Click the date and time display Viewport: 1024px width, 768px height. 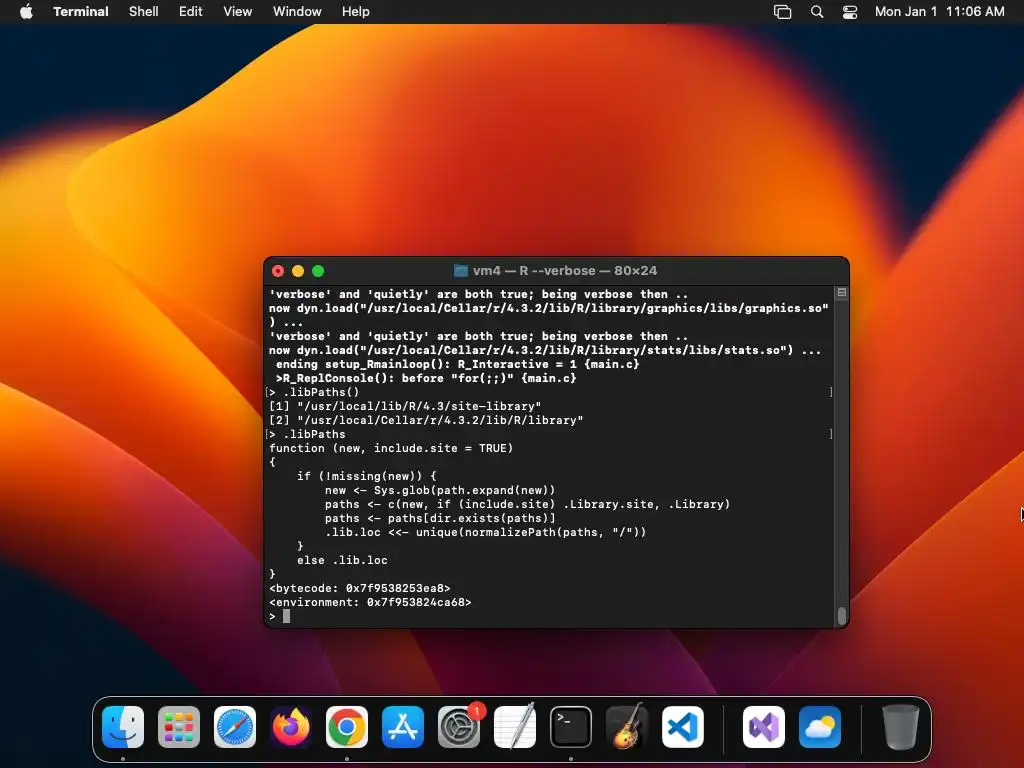[x=940, y=12]
